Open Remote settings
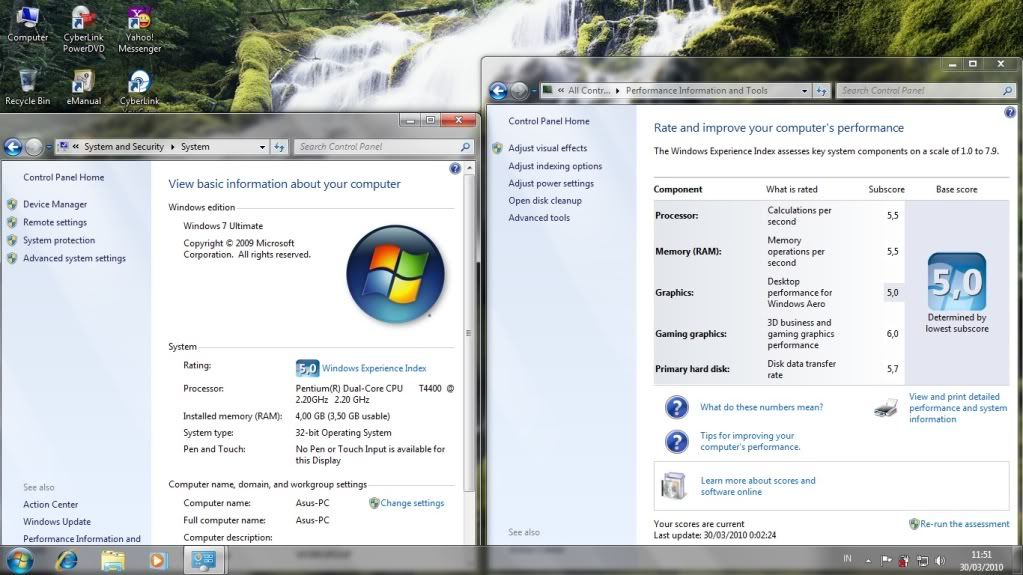The width and height of the screenshot is (1023, 575). pyautogui.click(x=55, y=223)
